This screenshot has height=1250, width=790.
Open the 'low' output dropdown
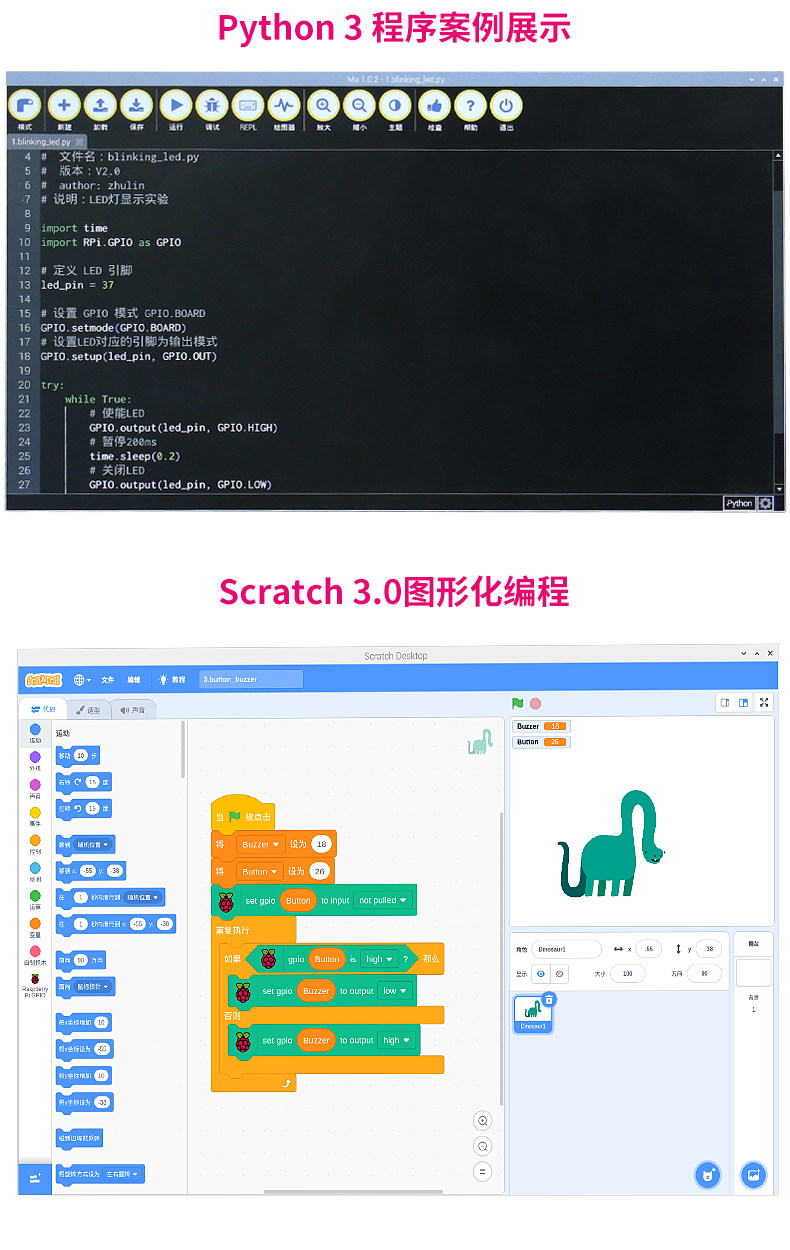(x=394, y=991)
